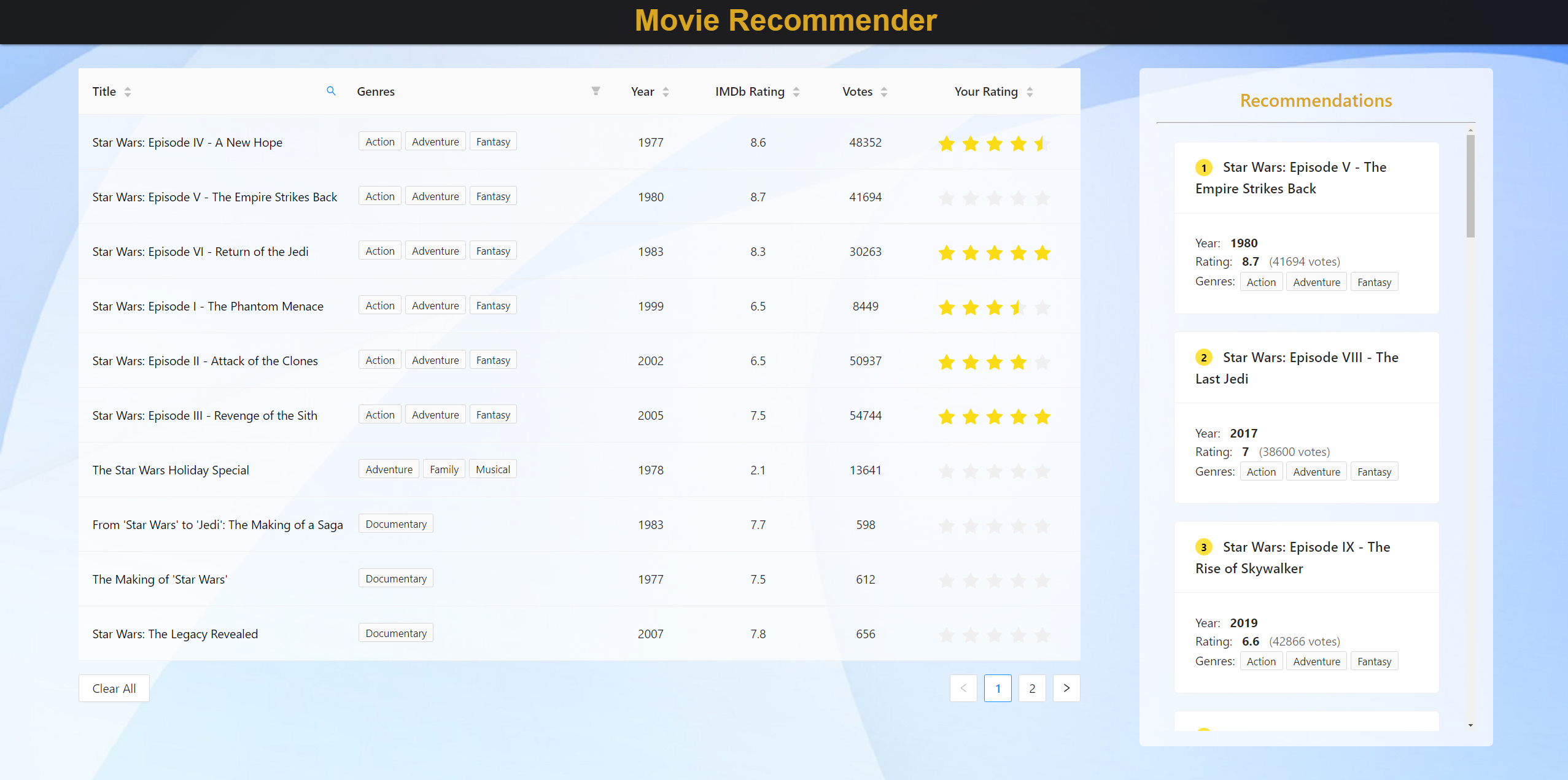The width and height of the screenshot is (1568, 780).
Task: Set The Making of 'Star Wars' rating to five stars
Action: 1042,580
